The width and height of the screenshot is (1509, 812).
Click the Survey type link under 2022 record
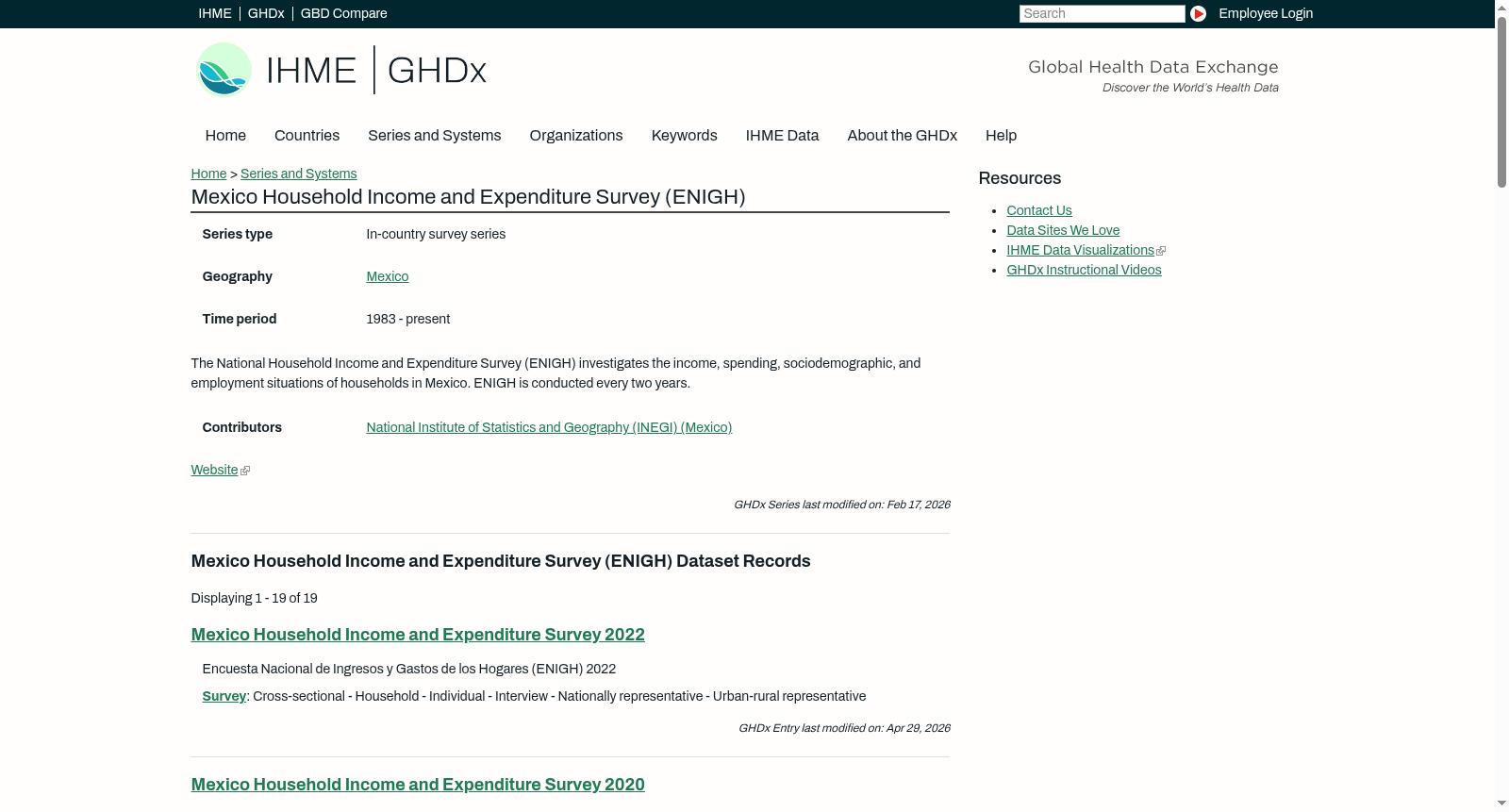(x=224, y=696)
